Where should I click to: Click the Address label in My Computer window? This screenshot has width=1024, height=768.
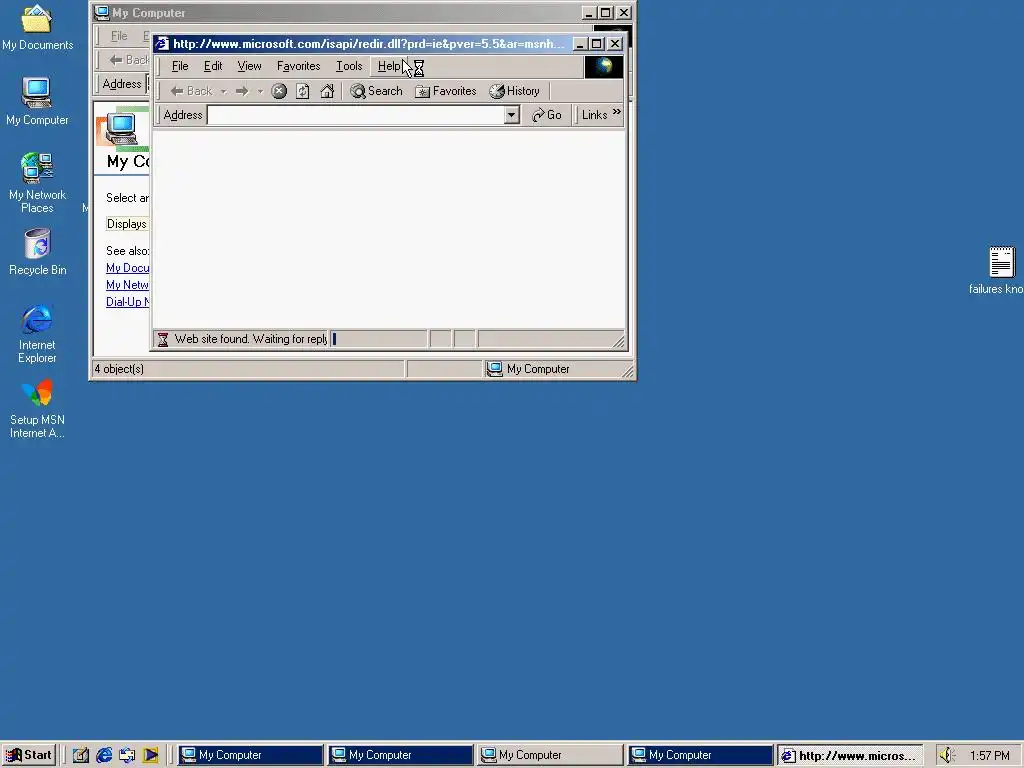coord(121,84)
